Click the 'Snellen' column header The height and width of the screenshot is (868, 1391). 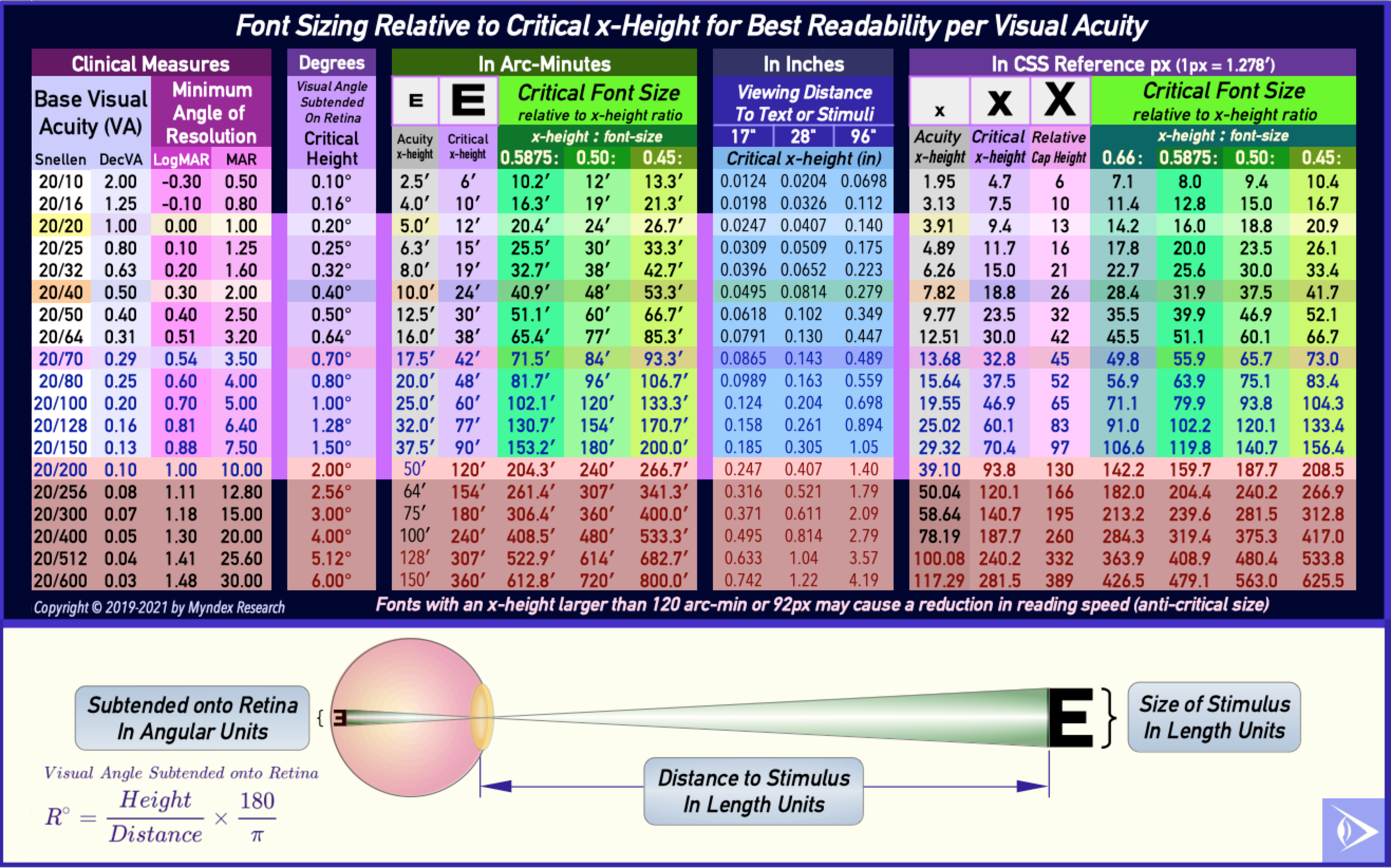(60, 159)
